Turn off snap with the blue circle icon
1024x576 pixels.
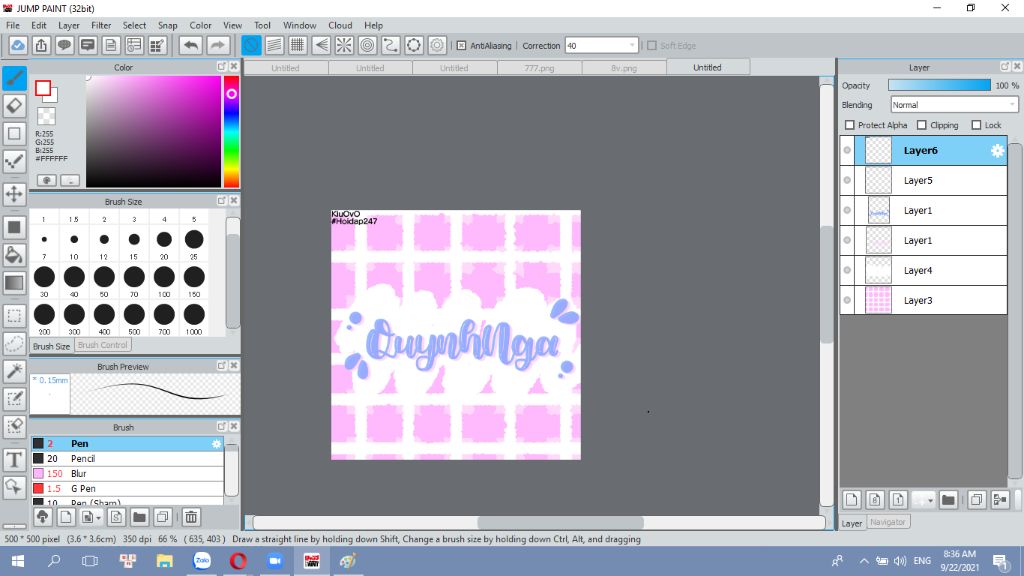pyautogui.click(x=251, y=45)
